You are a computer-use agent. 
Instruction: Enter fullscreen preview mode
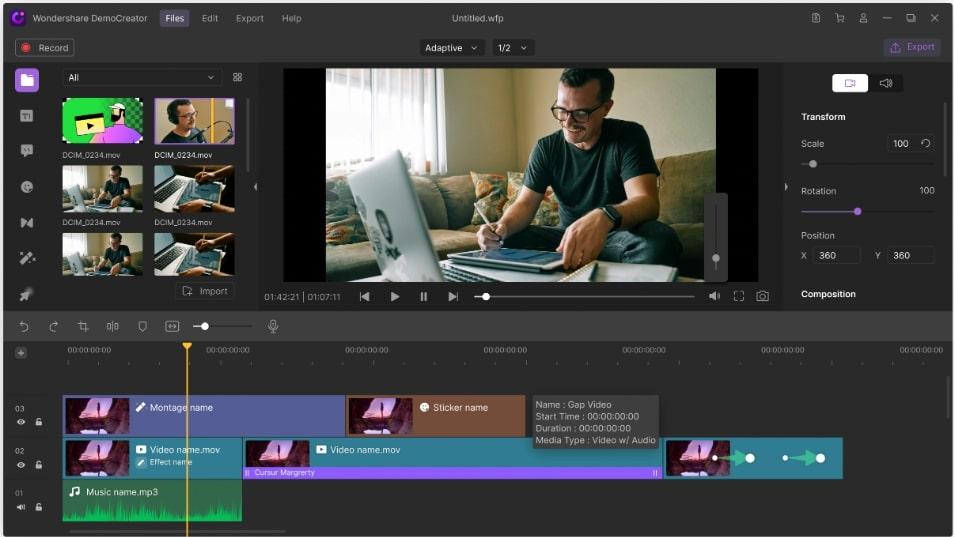coord(739,296)
